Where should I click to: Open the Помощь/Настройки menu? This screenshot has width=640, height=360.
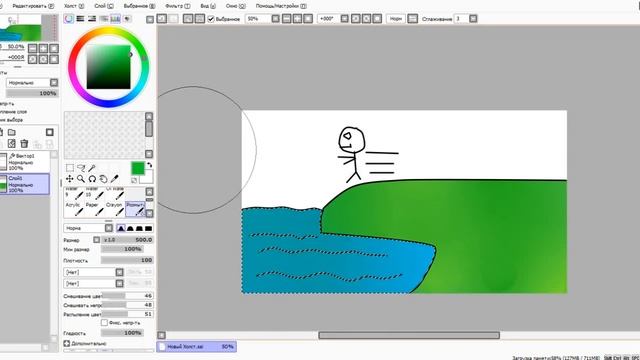point(281,6)
